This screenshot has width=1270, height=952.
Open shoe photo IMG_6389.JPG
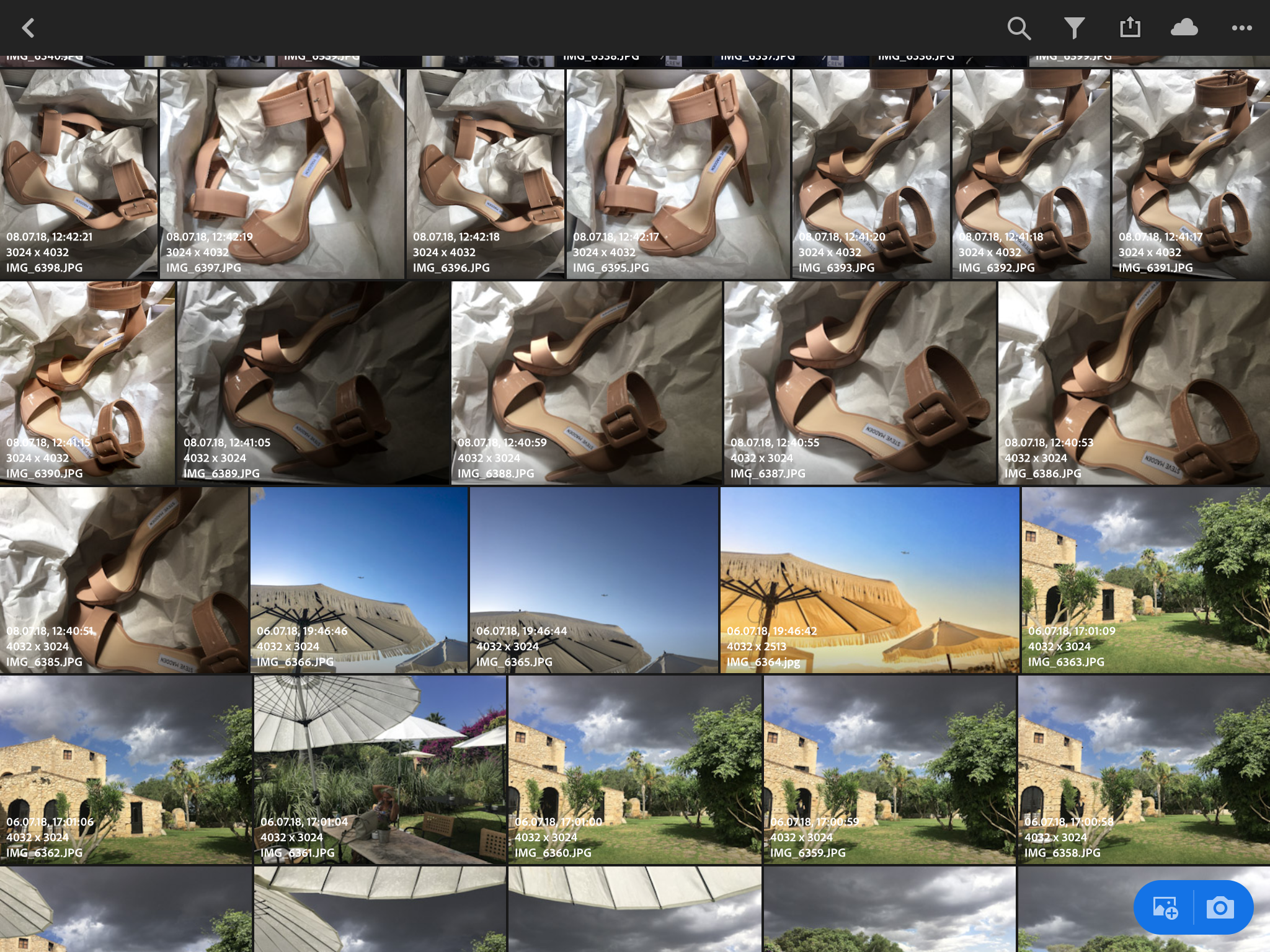(x=313, y=382)
